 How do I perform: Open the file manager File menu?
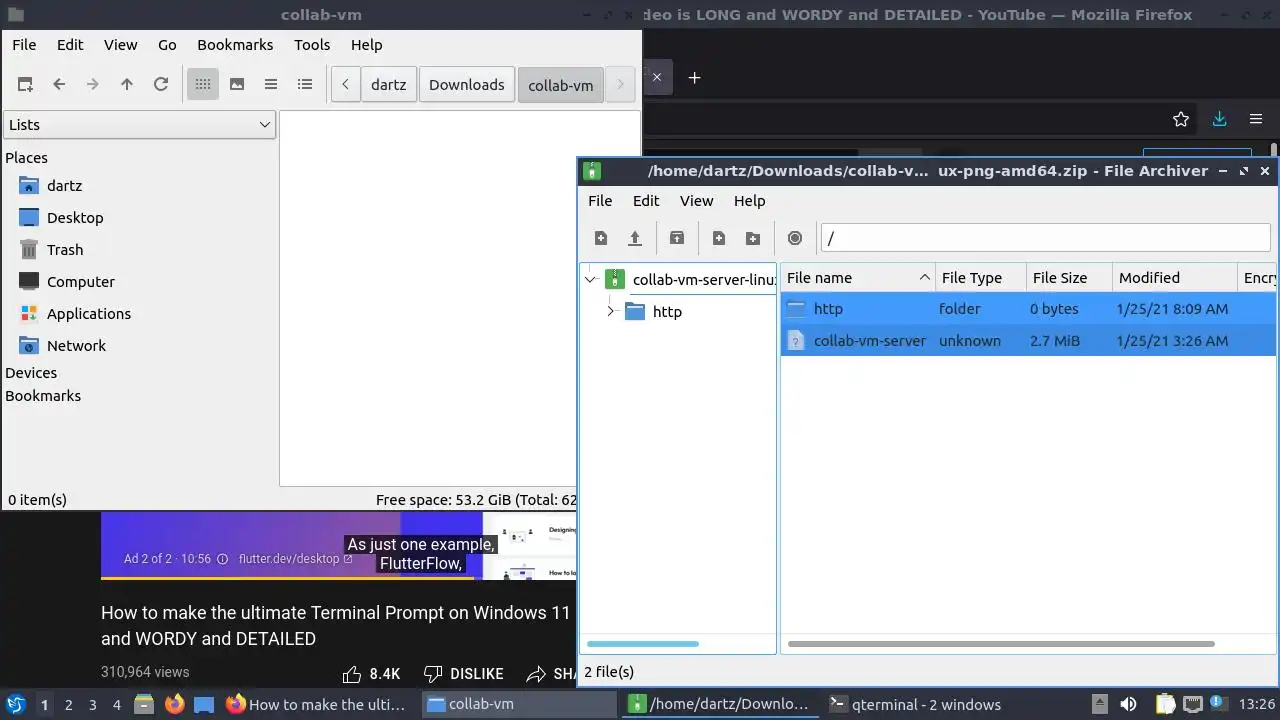[x=24, y=45]
